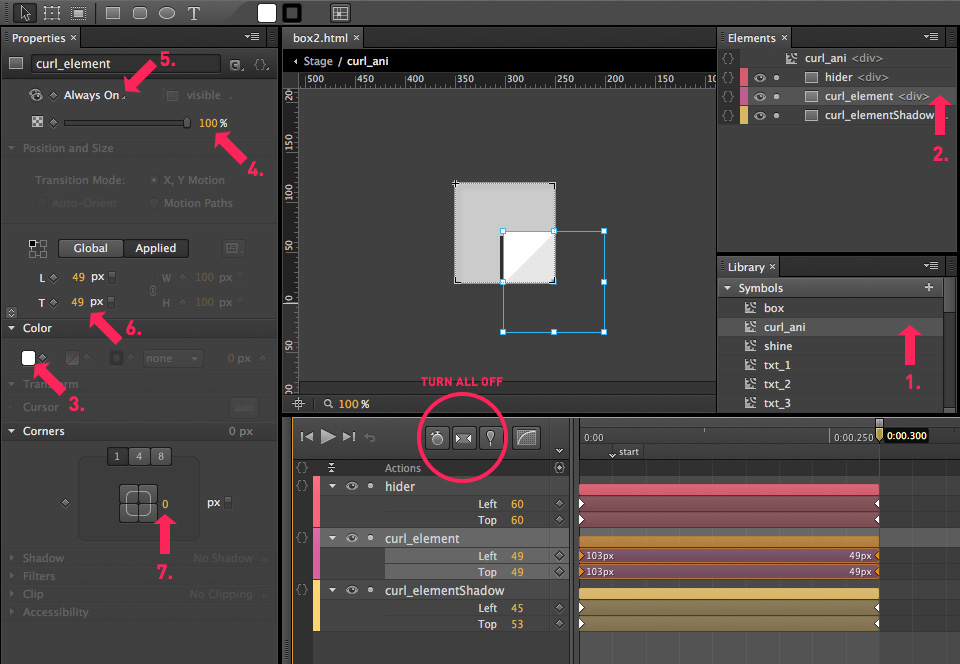Viewport: 960px width, 664px height.
Task: Click the center stage icon
Action: 299,404
